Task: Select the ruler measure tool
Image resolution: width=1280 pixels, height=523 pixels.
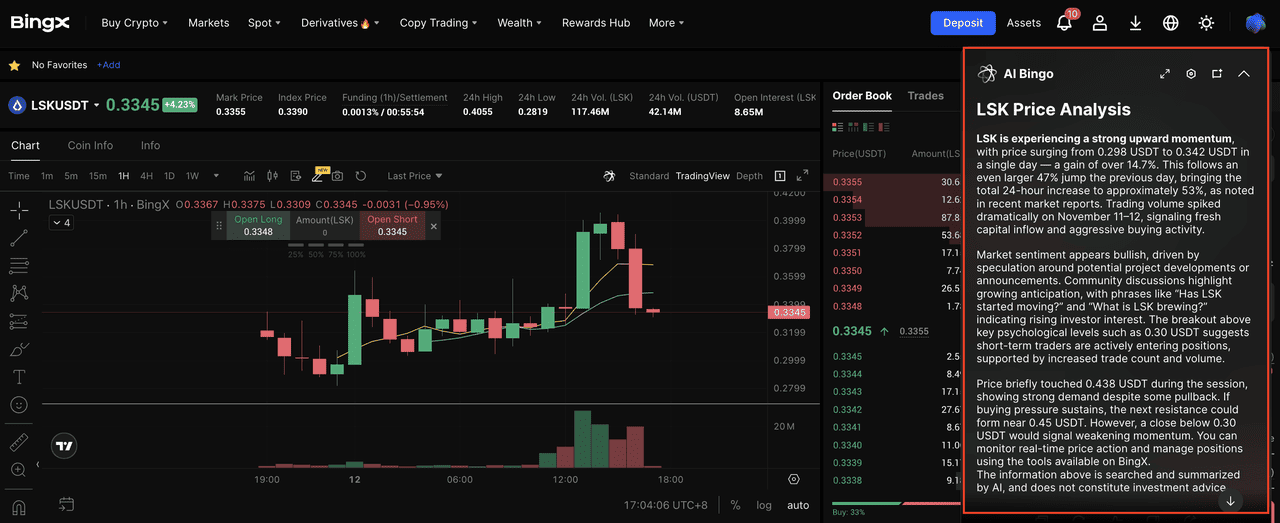Action: [18, 442]
